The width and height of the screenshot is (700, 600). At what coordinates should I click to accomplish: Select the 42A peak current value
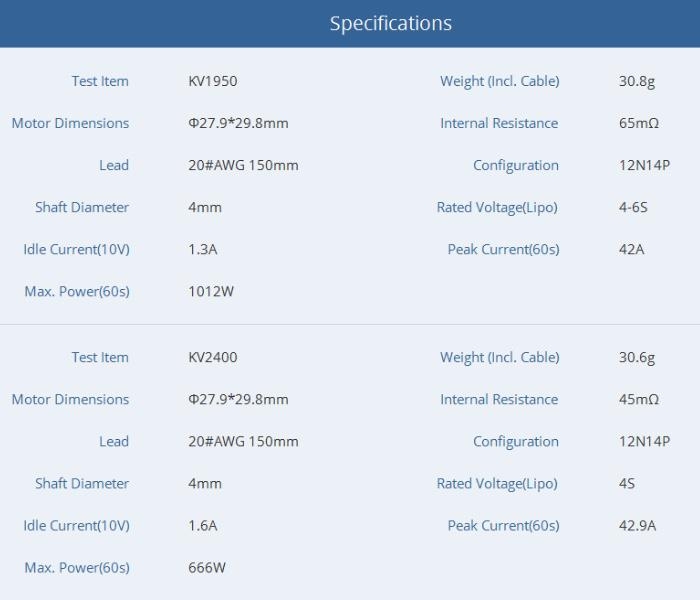tap(632, 249)
